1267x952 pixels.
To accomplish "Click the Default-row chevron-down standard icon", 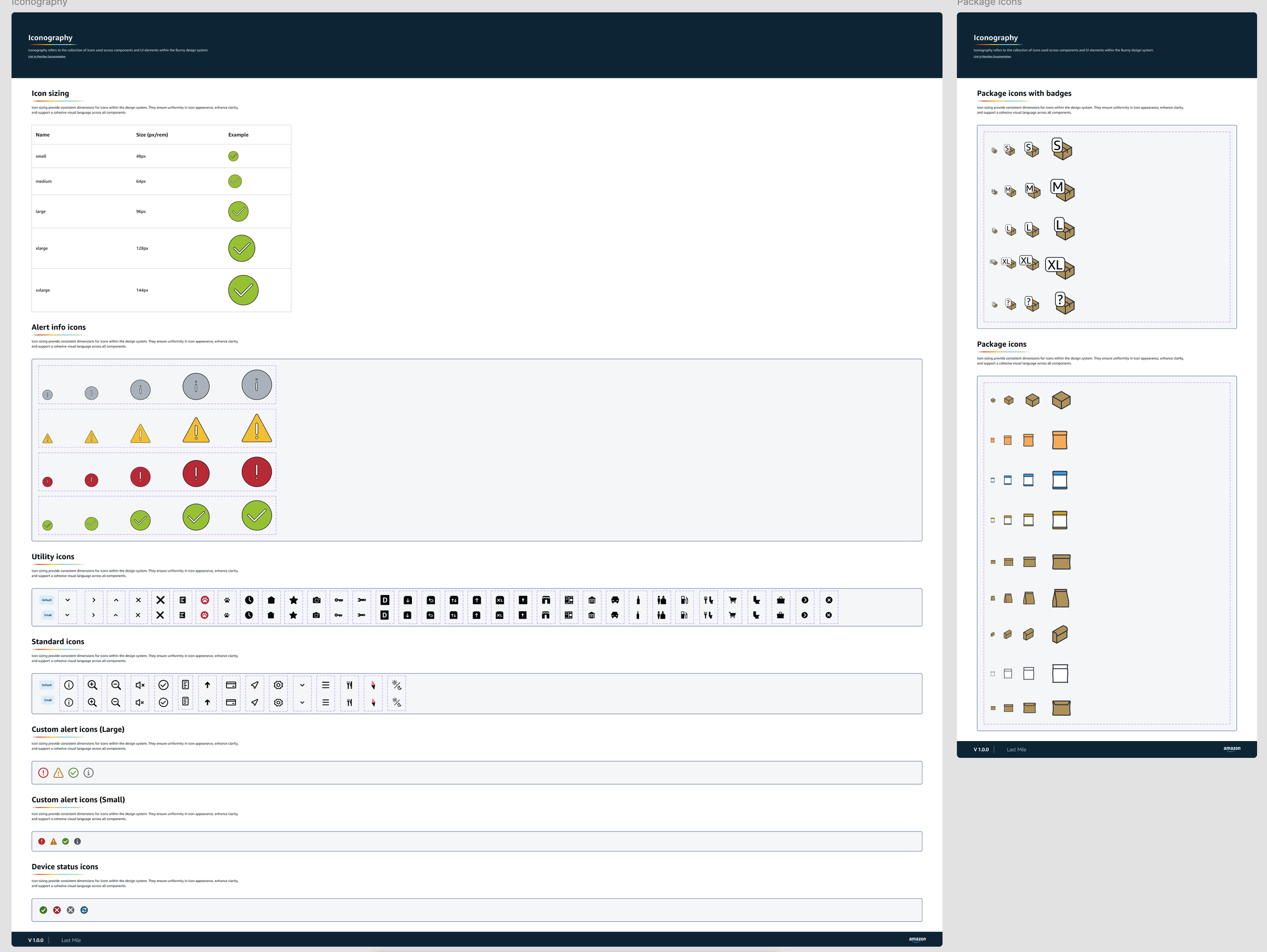I will coord(303,685).
